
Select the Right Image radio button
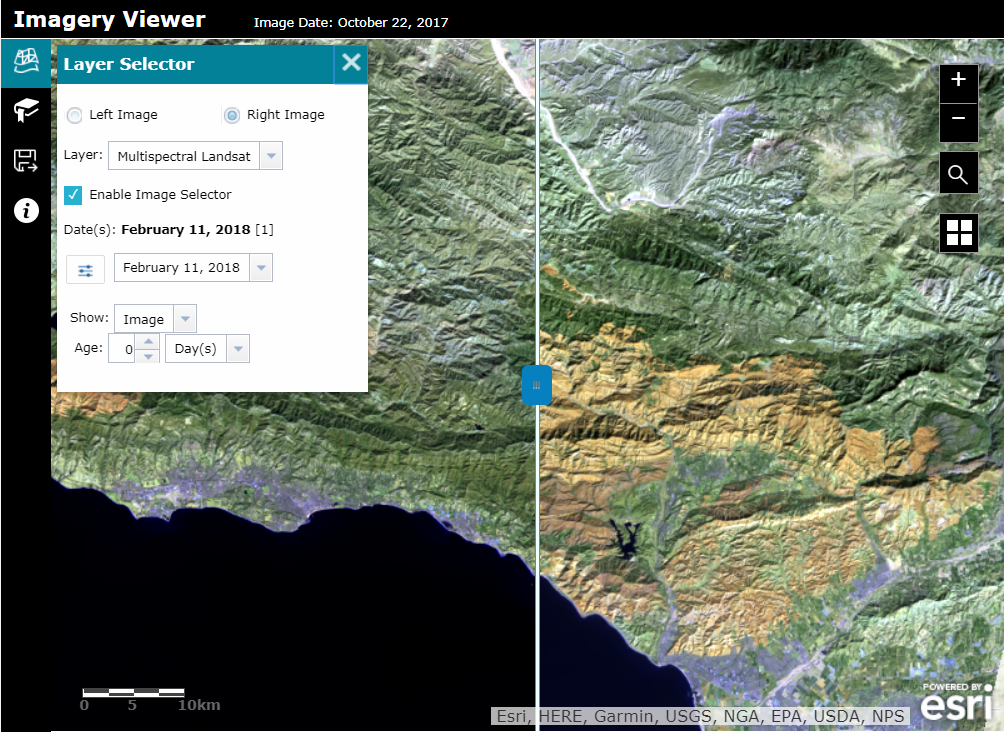pos(232,115)
